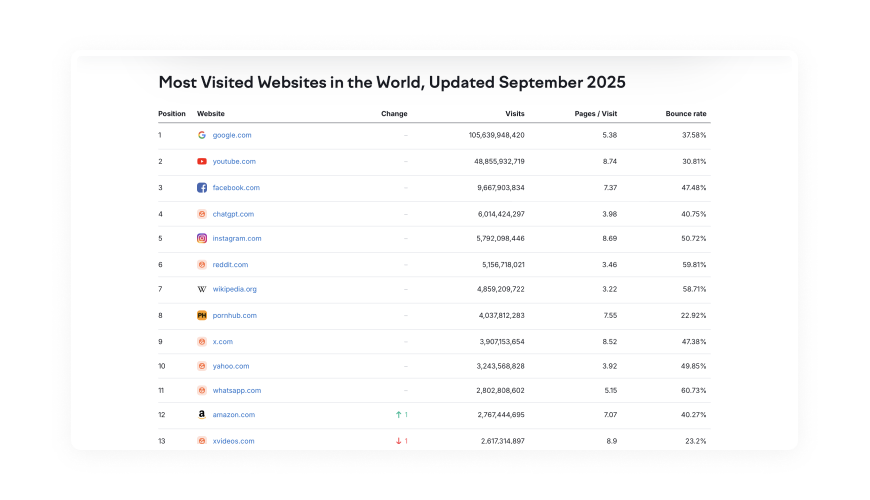Select pages per visit value 8.74
The height and width of the screenshot is (500, 870).
pyautogui.click(x=610, y=161)
